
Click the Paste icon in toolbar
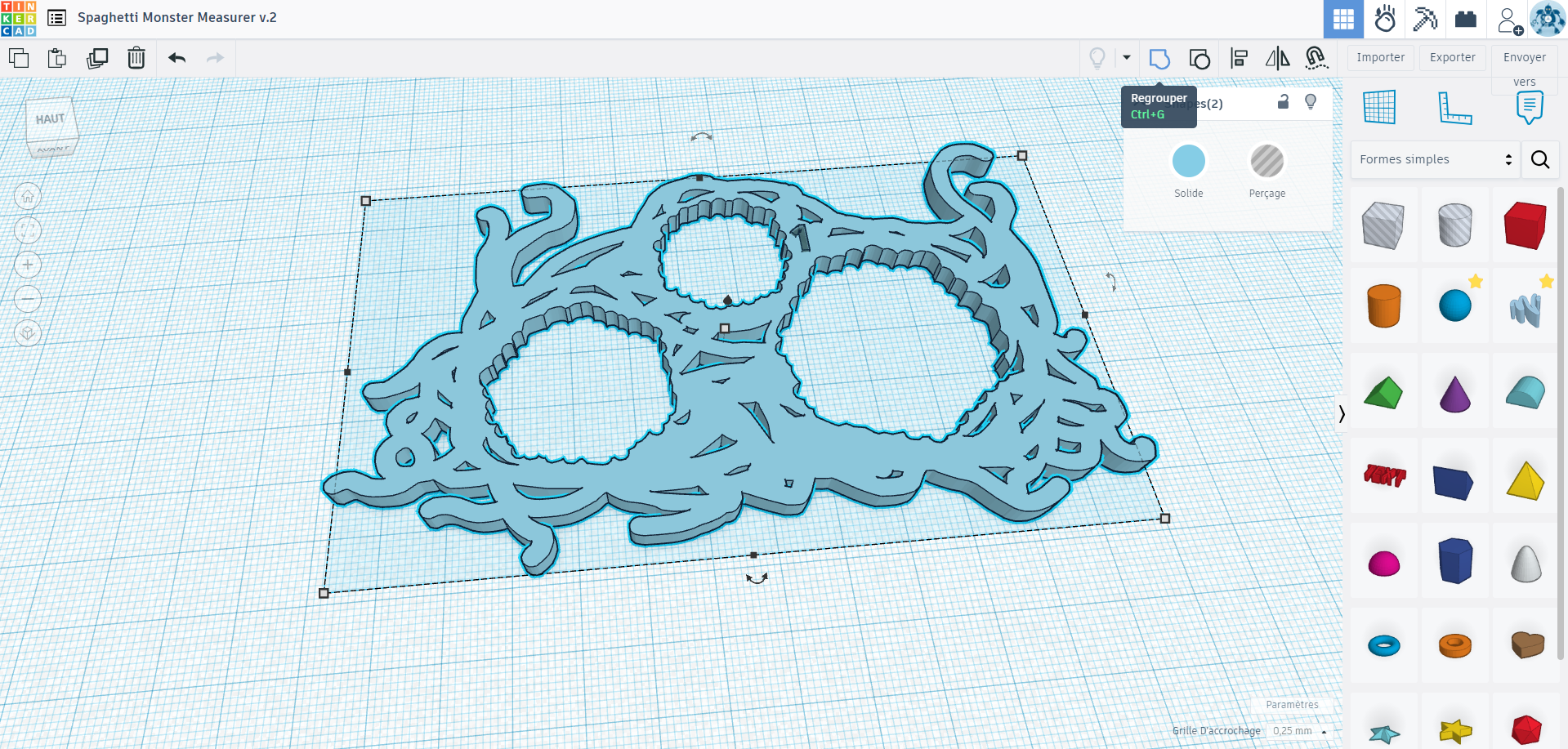(57, 58)
